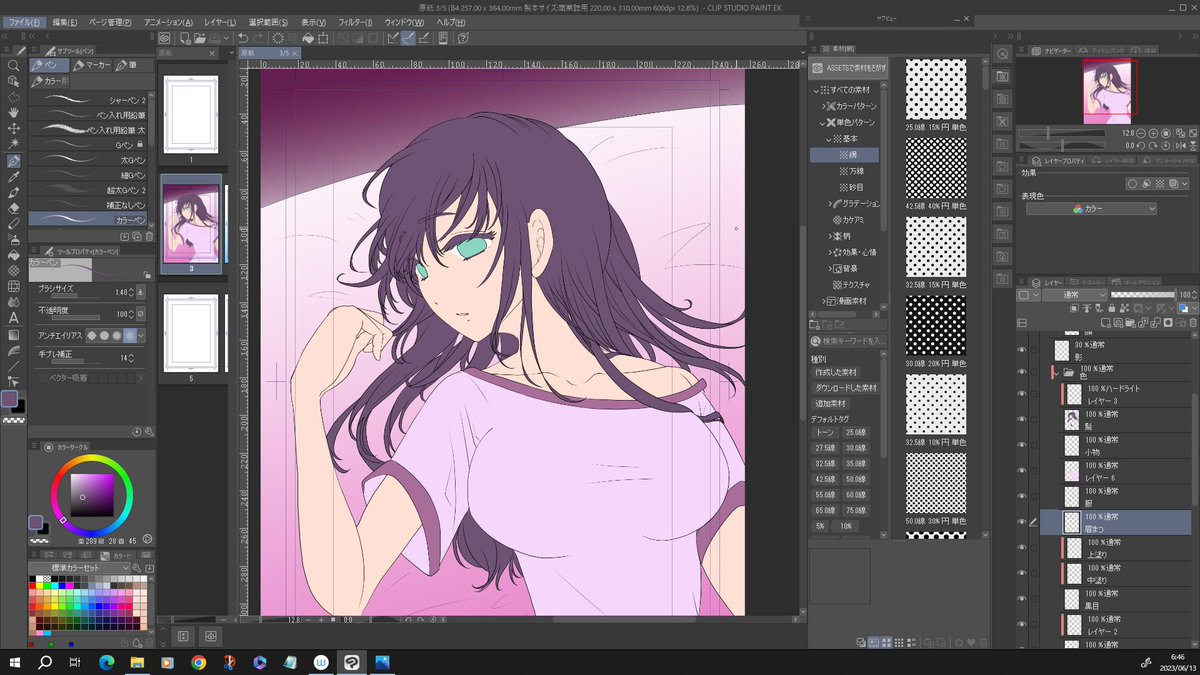Select the Auto select wand tool
The width and height of the screenshot is (1200, 675).
14,144
